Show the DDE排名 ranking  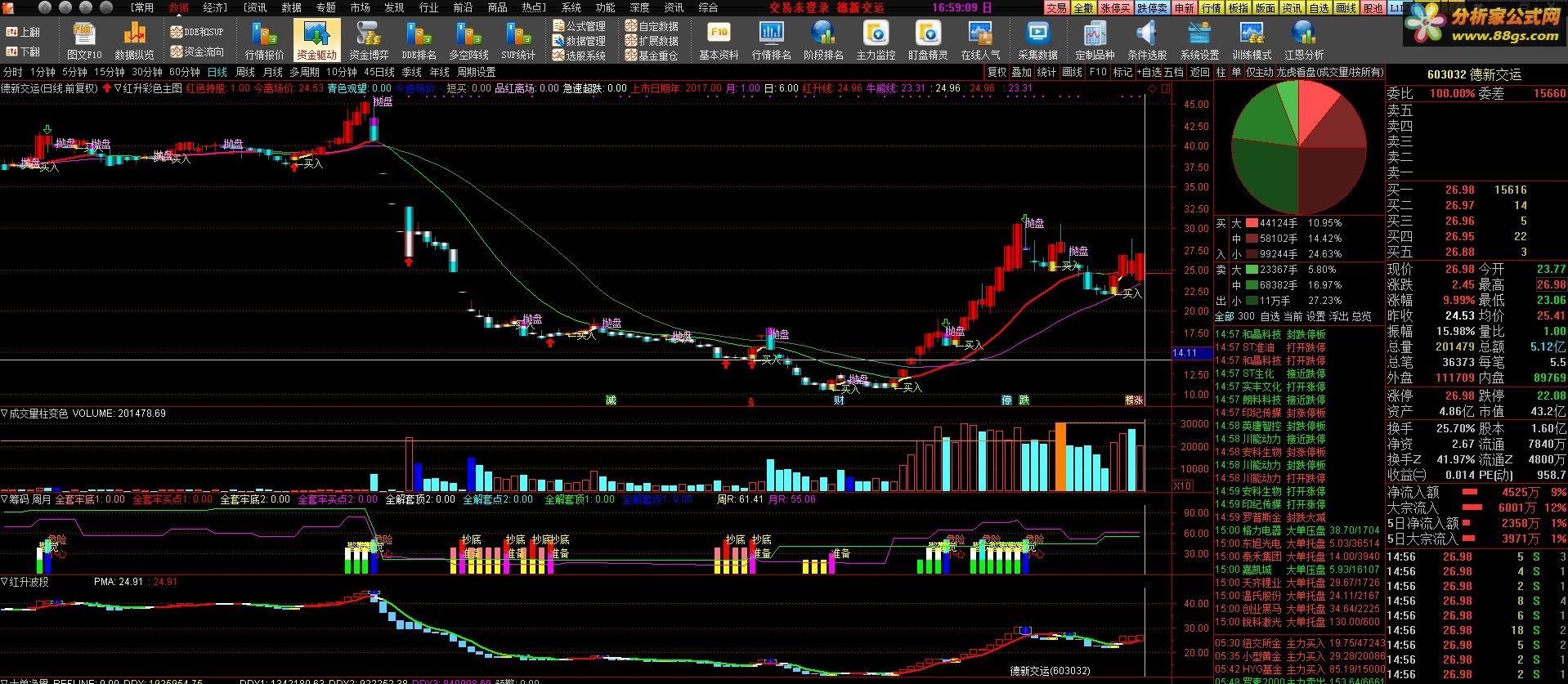click(419, 41)
